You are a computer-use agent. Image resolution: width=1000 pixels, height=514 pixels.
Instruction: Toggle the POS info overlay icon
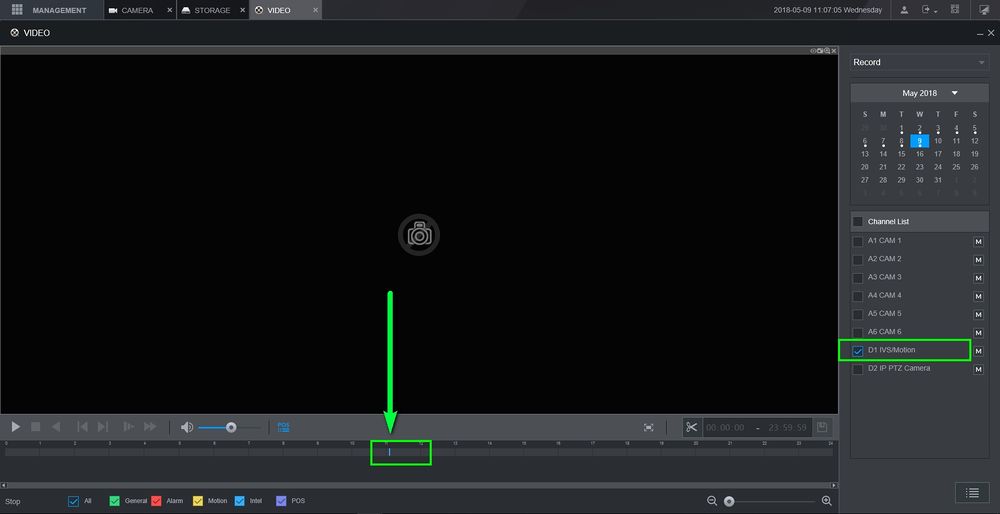coord(283,427)
